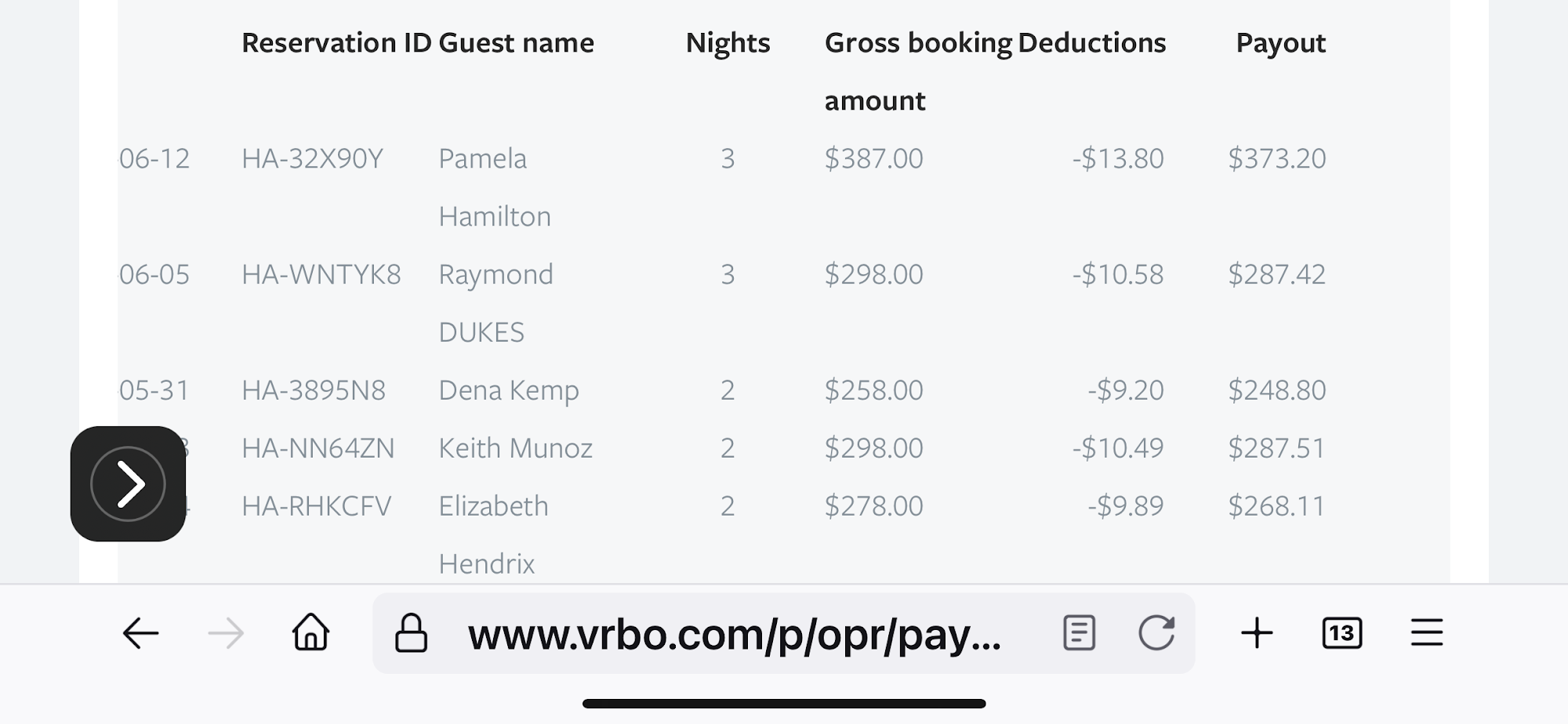Tap the padlock site security icon

coord(411,633)
